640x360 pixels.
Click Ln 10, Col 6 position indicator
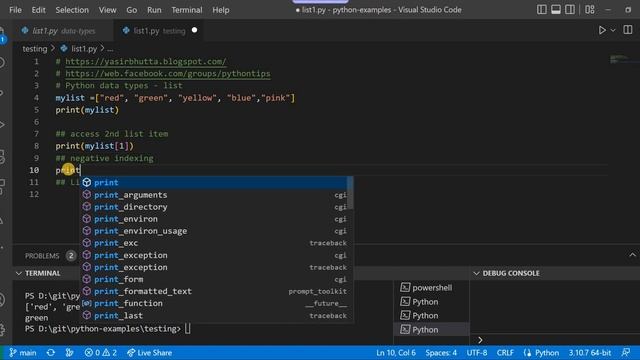[x=396, y=353]
